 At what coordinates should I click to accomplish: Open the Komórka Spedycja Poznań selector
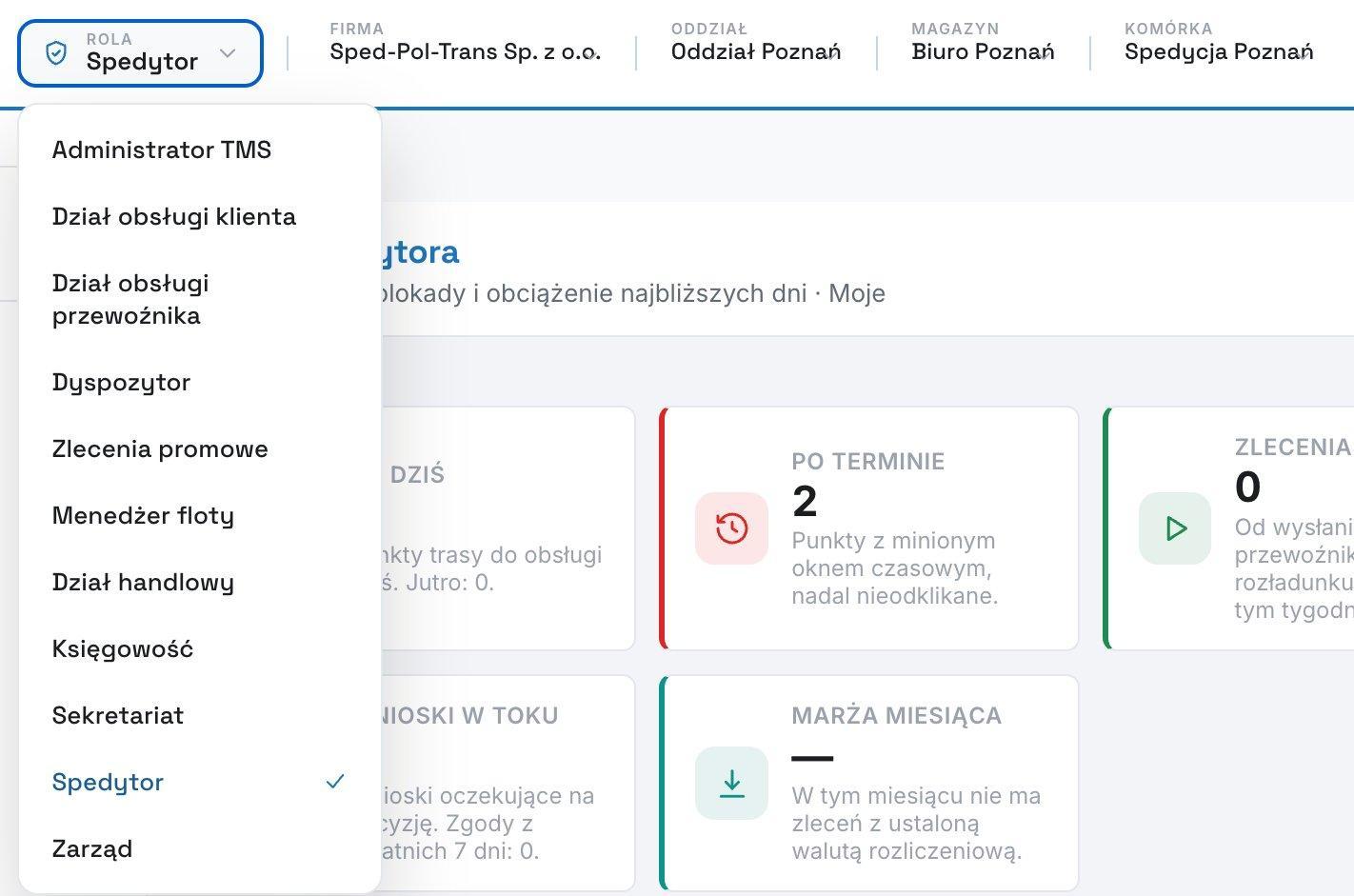(x=1219, y=43)
